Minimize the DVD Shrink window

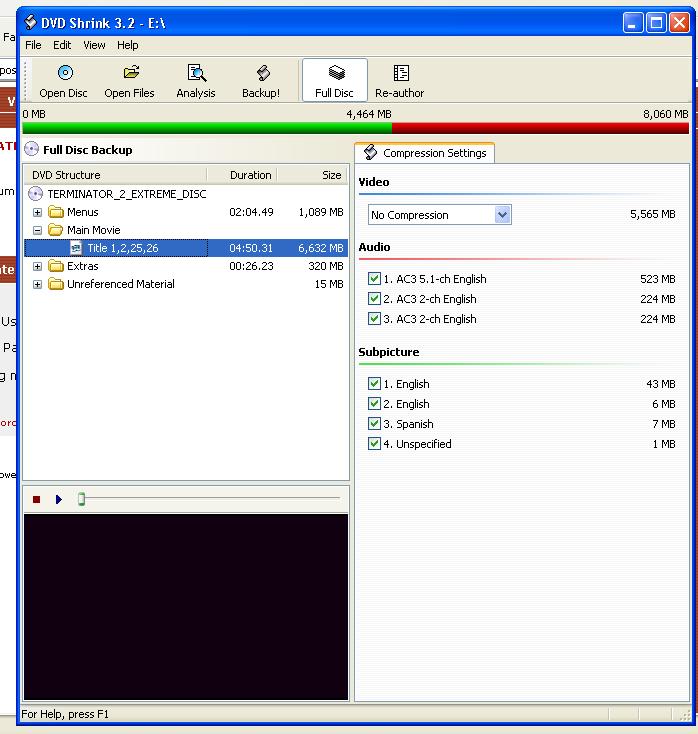(632, 22)
